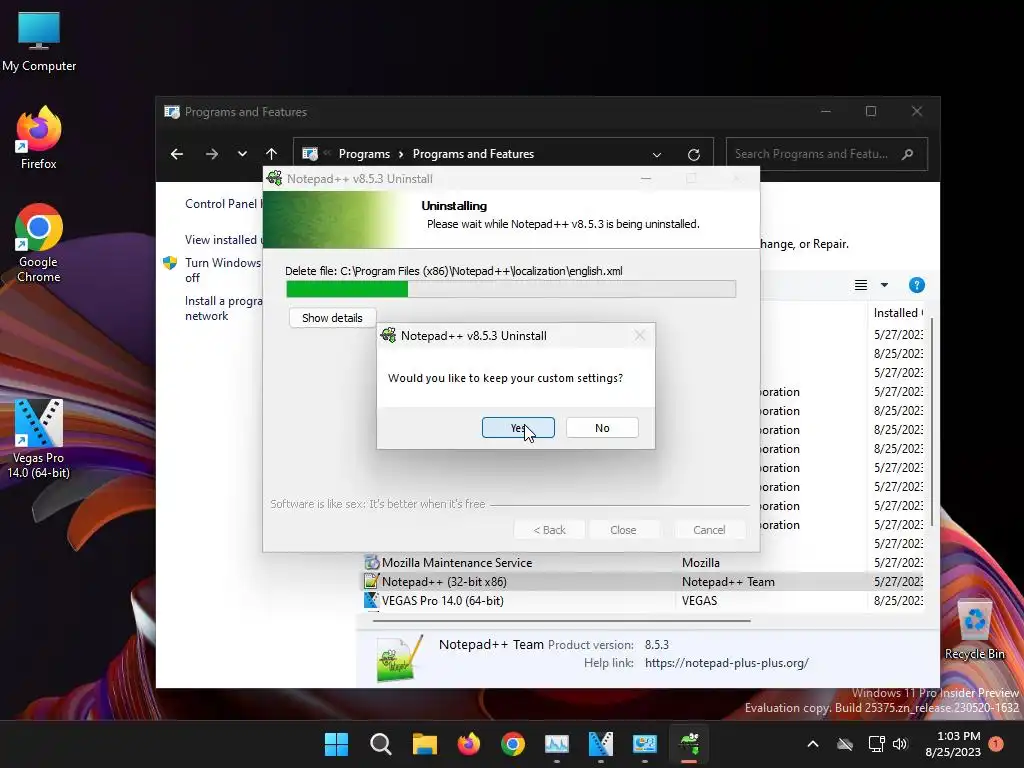Open File Explorer from the taskbar

(424, 744)
